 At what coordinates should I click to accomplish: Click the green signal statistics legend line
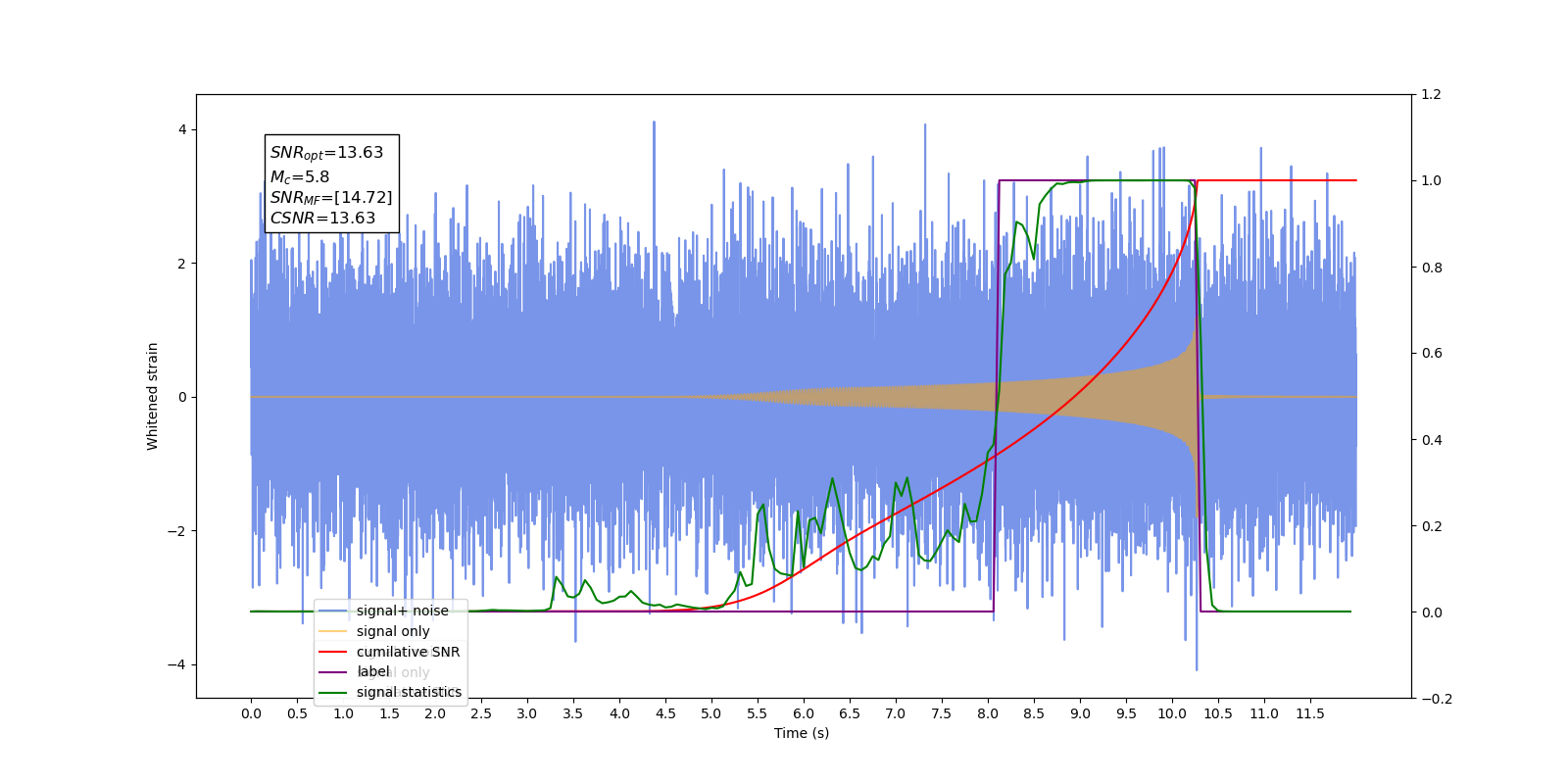pos(333,693)
